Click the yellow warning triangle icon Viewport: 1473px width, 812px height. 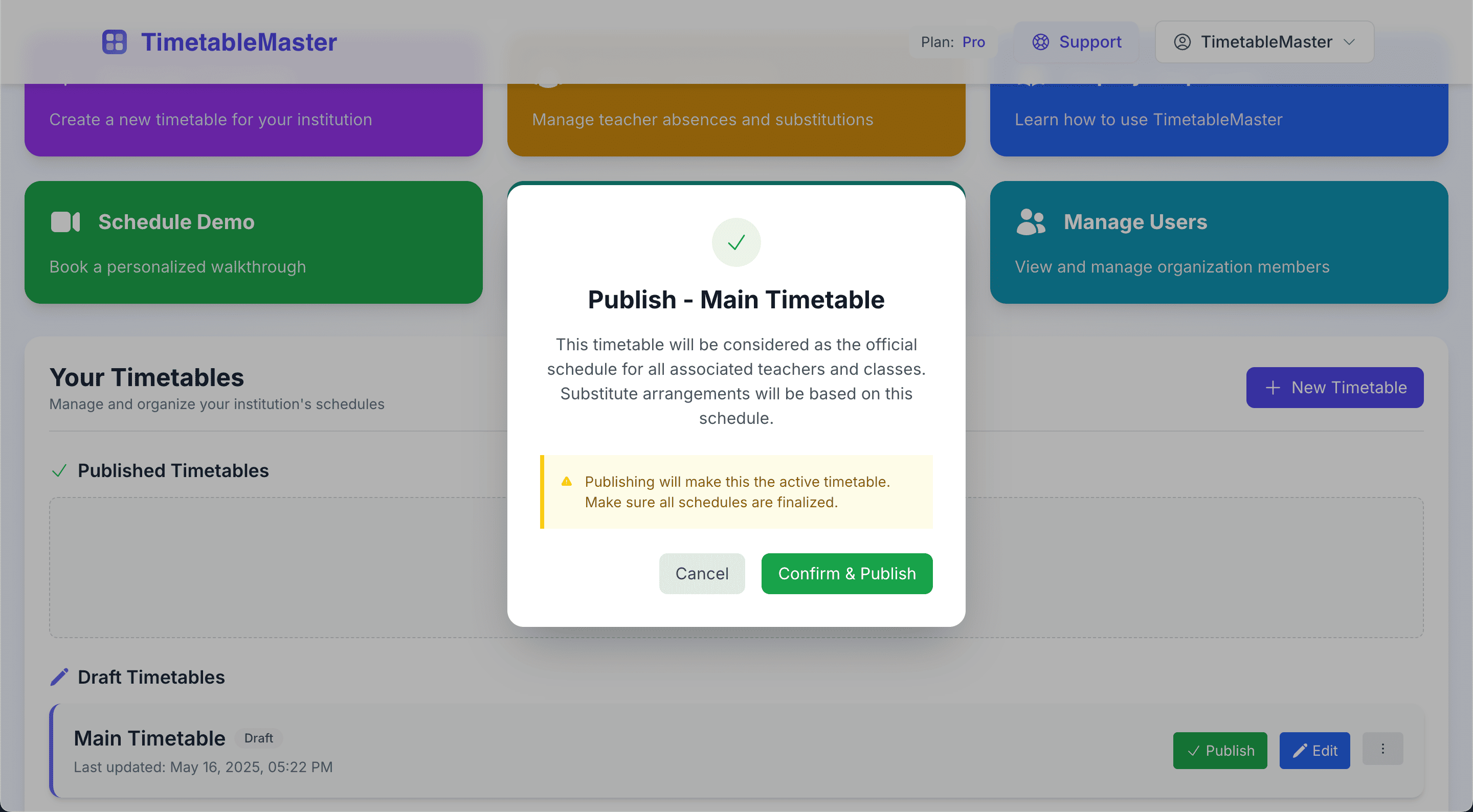click(x=566, y=482)
